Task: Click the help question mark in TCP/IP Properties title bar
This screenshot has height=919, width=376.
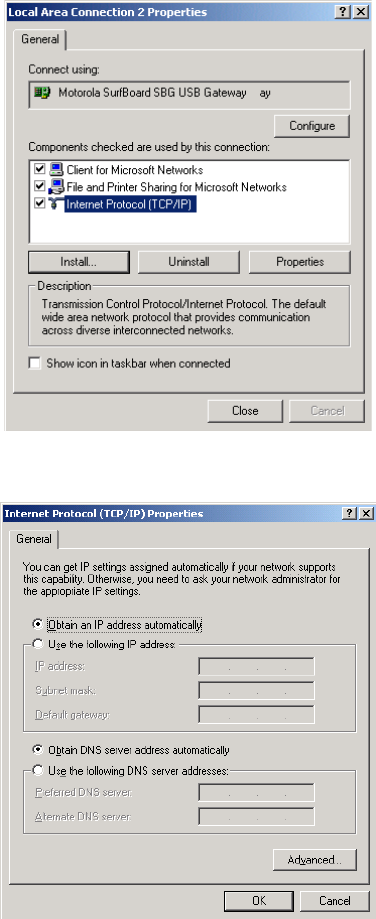Action: [350, 513]
